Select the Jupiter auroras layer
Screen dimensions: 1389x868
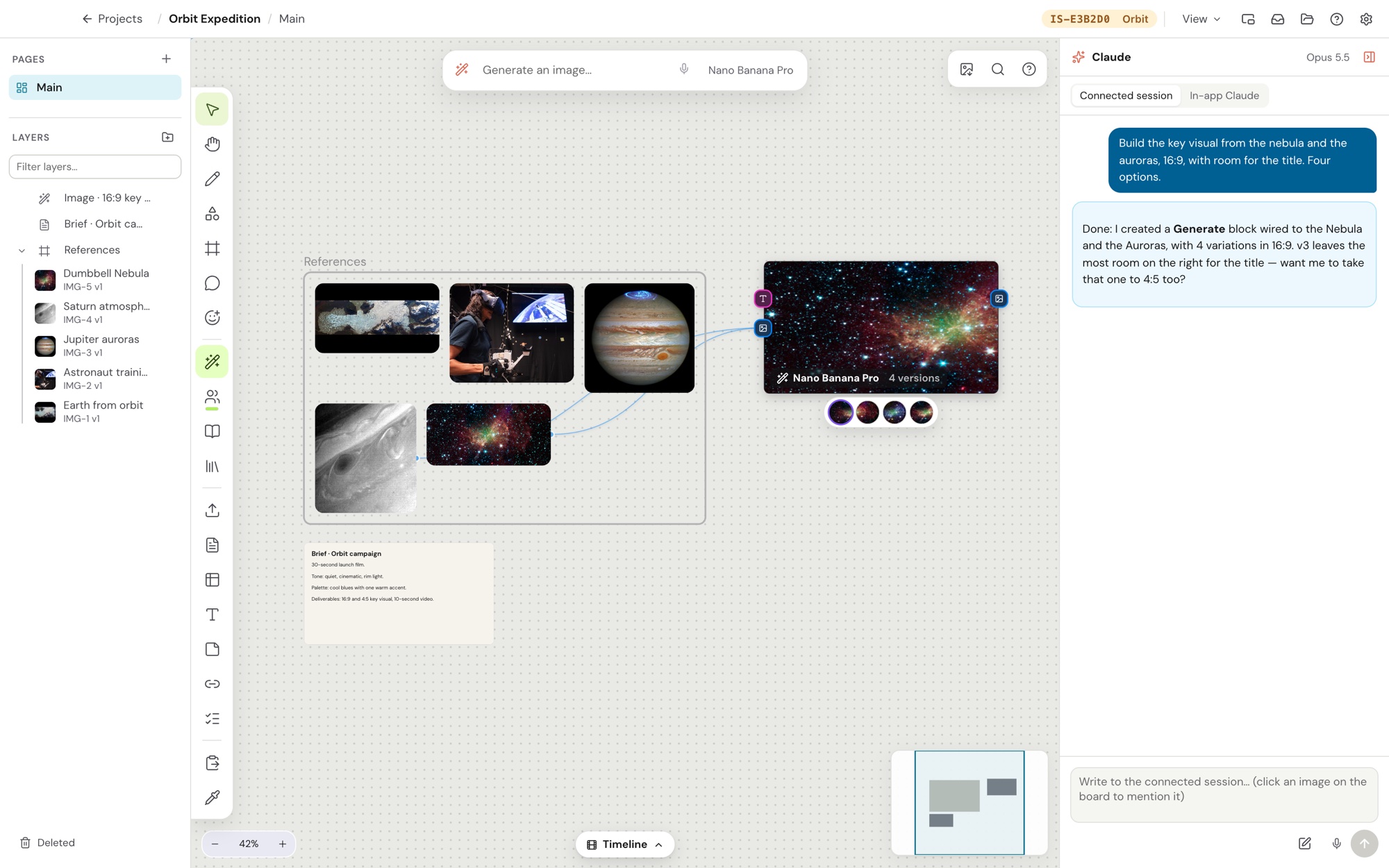(x=101, y=346)
